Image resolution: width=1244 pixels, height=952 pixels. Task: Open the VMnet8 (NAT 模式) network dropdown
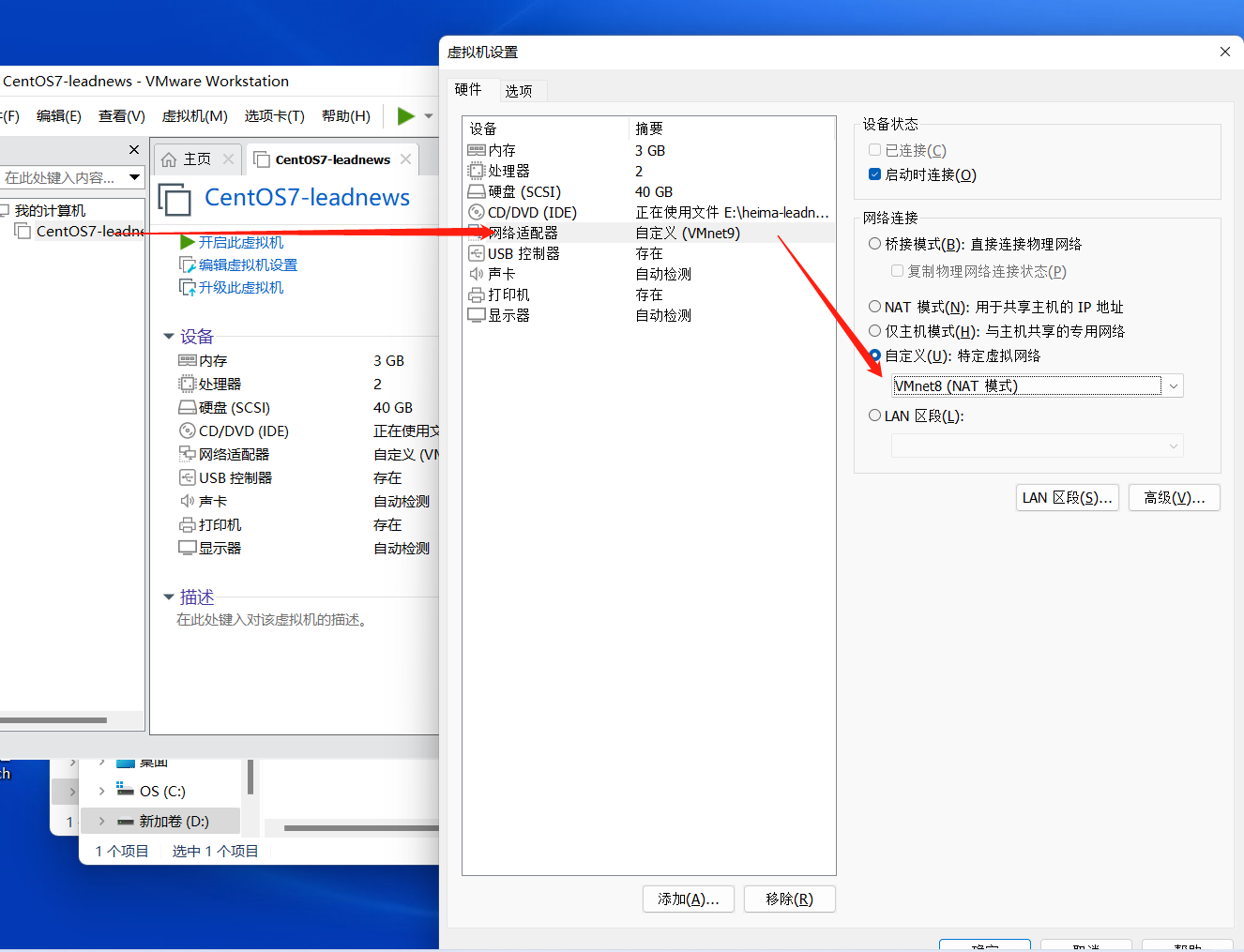click(x=1037, y=385)
